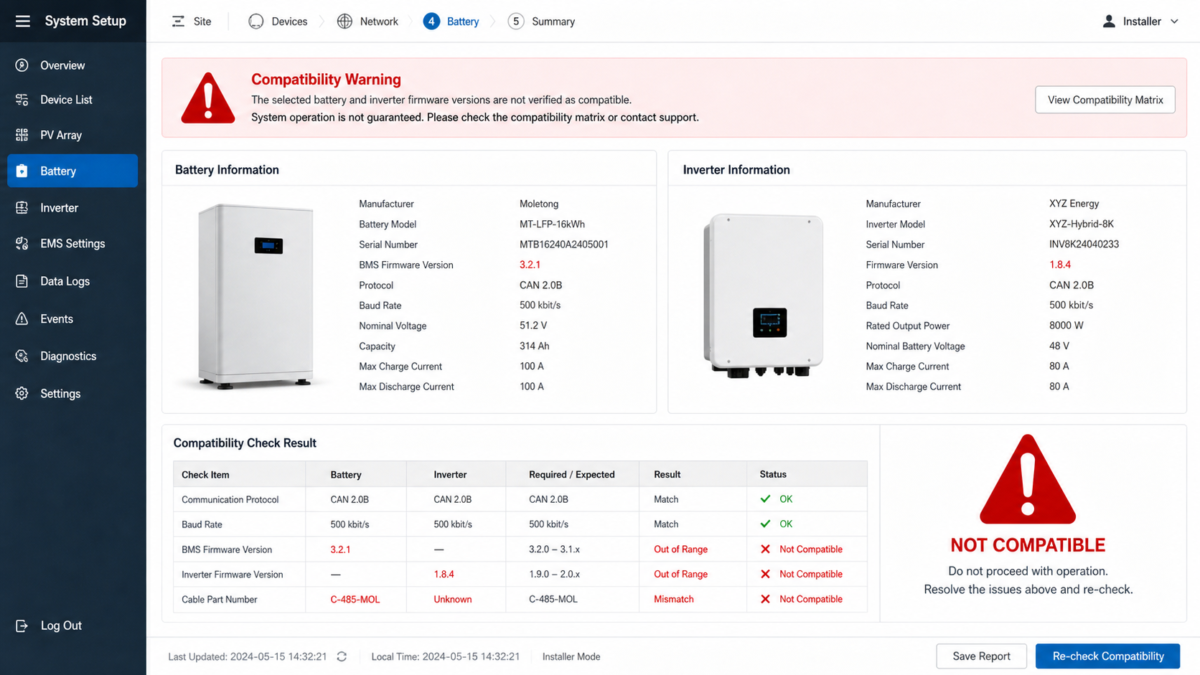The height and width of the screenshot is (675, 1200).
Task: Click the green check in Communication Protocol row
Action: point(765,499)
